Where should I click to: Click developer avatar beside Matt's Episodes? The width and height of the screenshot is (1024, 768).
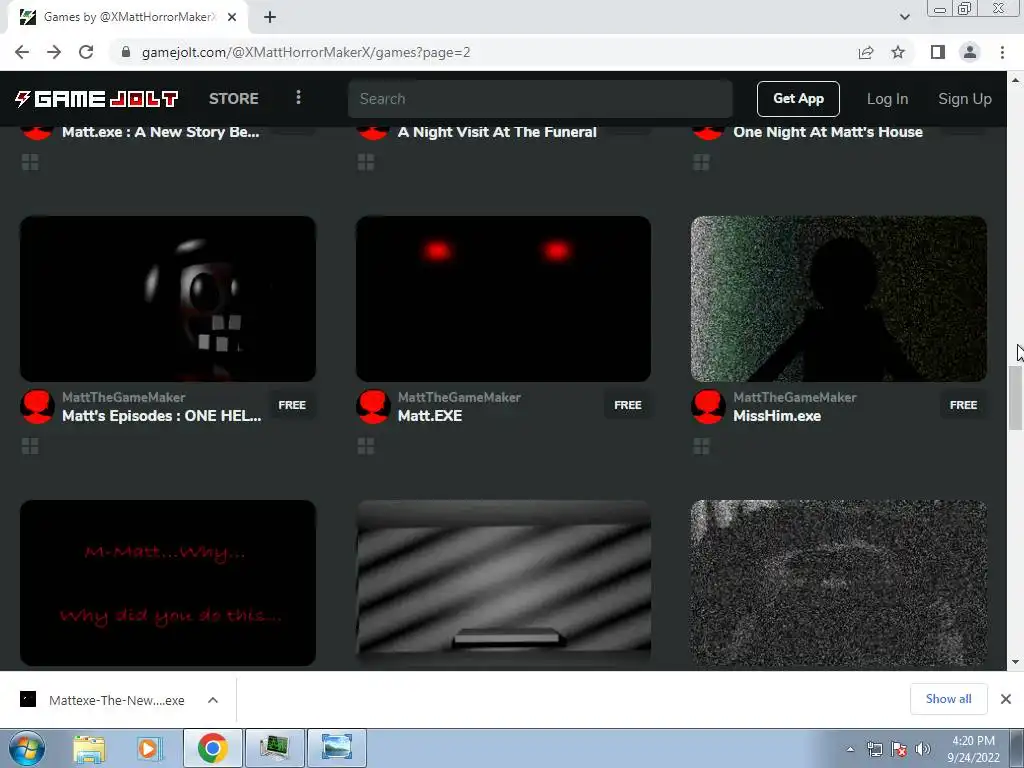37,406
